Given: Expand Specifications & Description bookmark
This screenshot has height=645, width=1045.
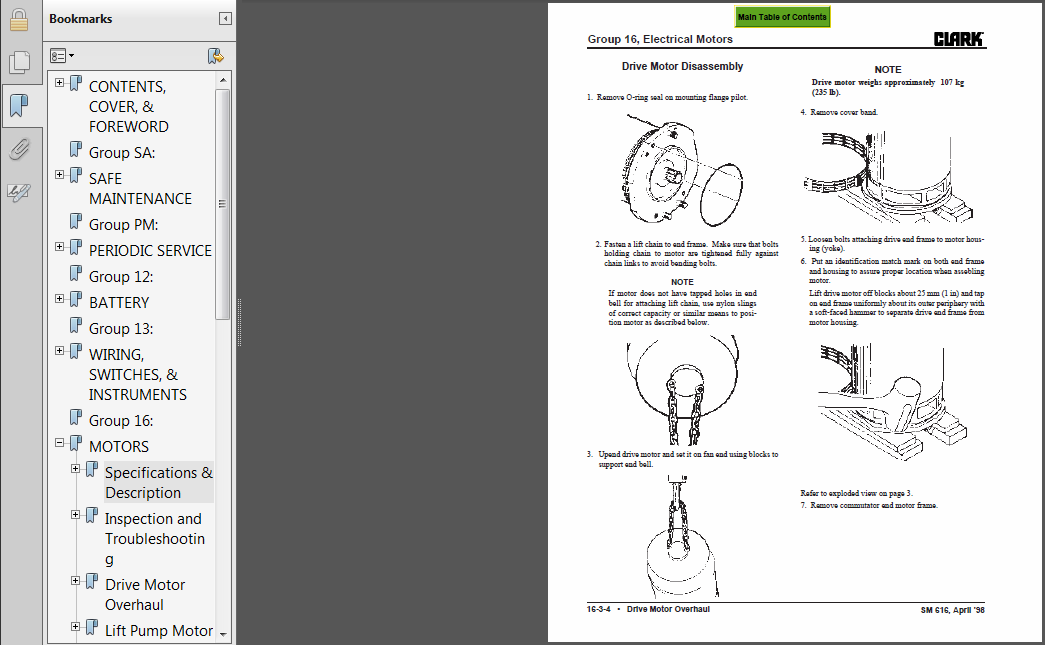Looking at the screenshot, I should pyautogui.click(x=75, y=468).
